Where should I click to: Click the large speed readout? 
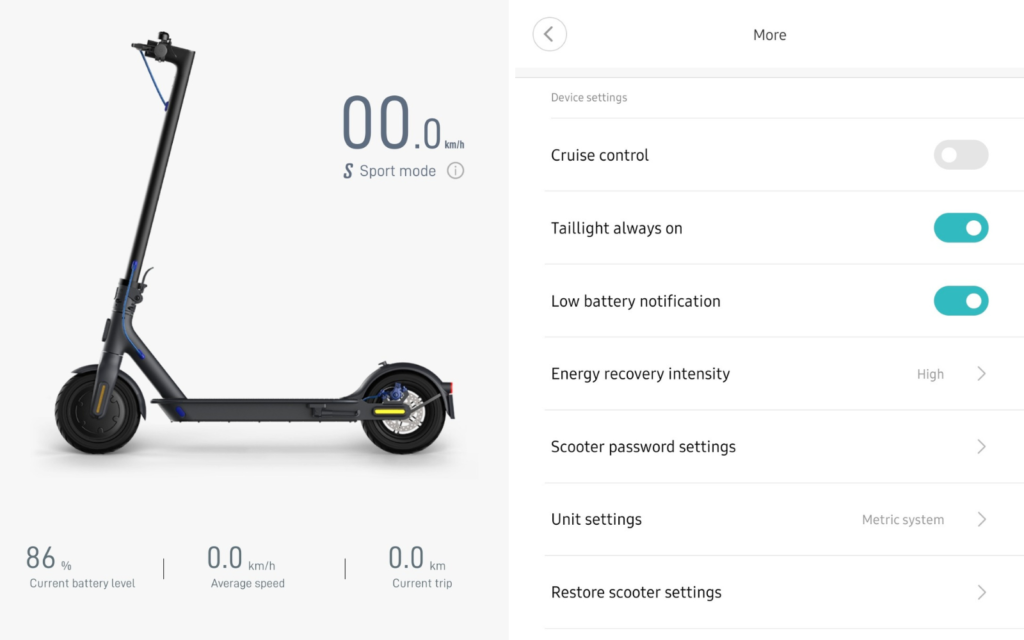(403, 123)
